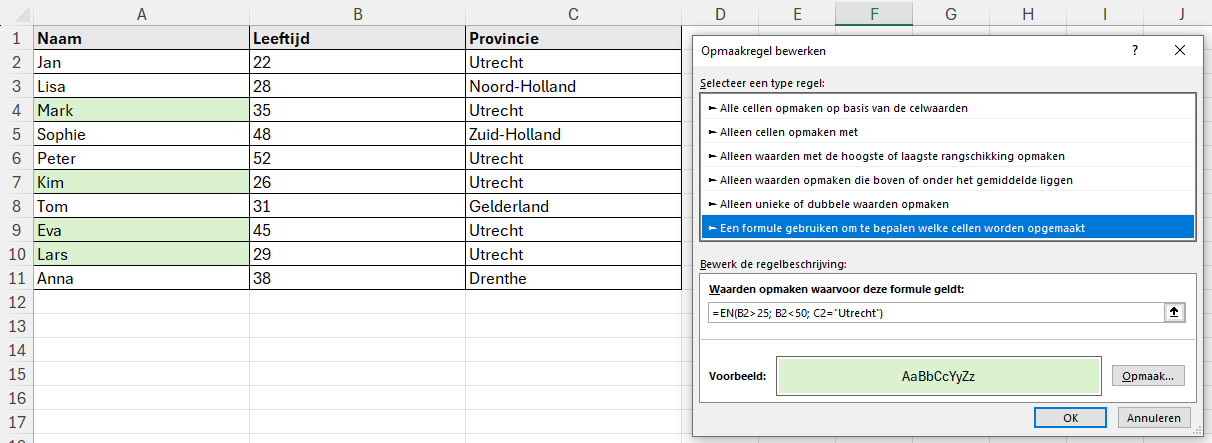Image resolution: width=1212 pixels, height=443 pixels.
Task: Select row 4 header
Action: (16, 110)
